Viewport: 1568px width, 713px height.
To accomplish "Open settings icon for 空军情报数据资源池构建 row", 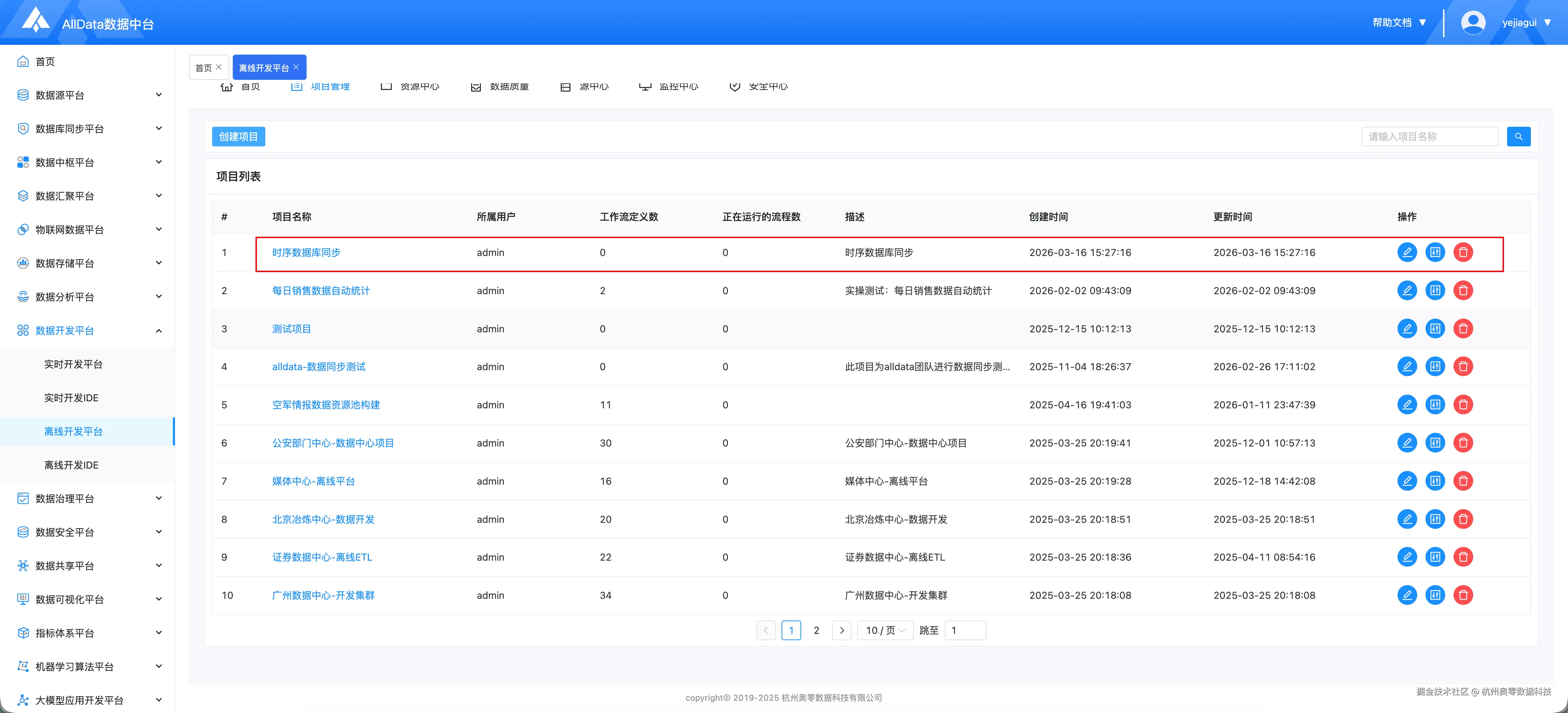I will click(x=1435, y=405).
